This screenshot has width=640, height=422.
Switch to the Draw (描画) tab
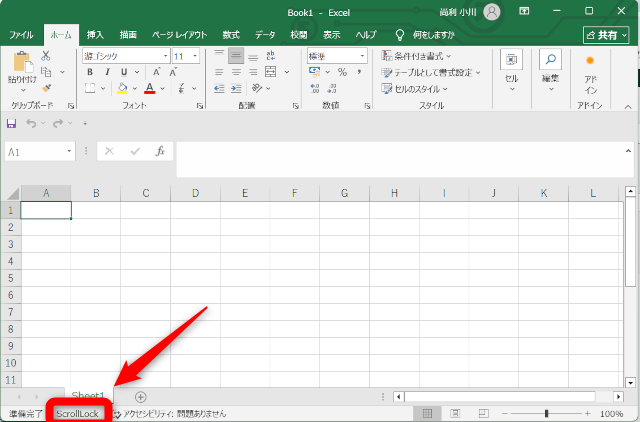pos(128,35)
